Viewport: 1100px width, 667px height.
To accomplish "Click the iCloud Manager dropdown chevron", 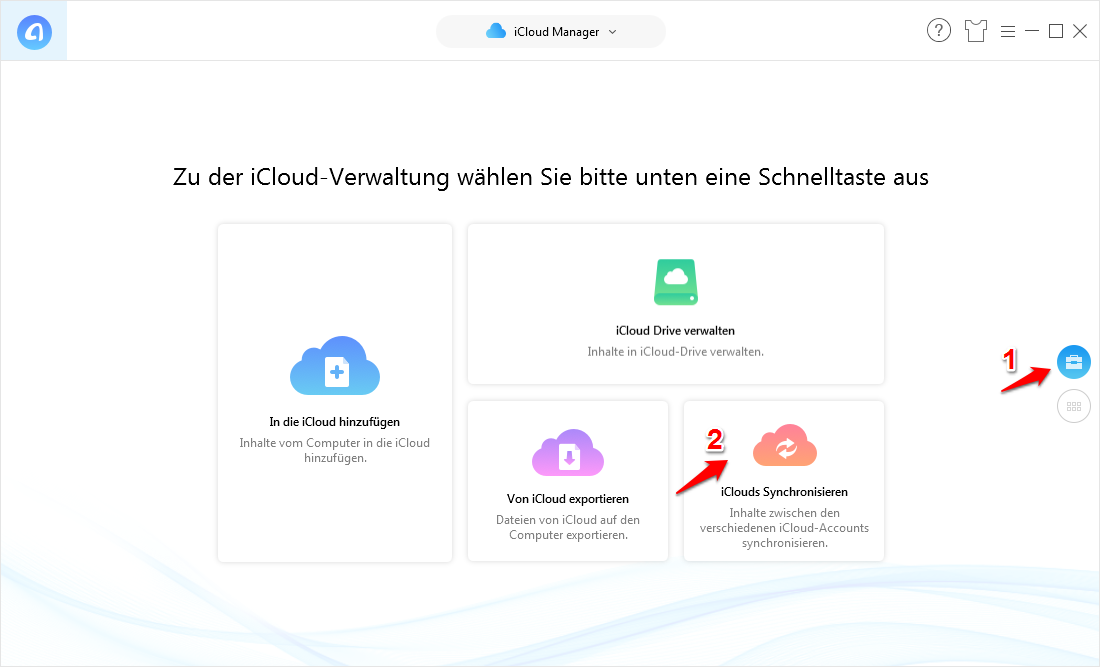I will coord(612,32).
